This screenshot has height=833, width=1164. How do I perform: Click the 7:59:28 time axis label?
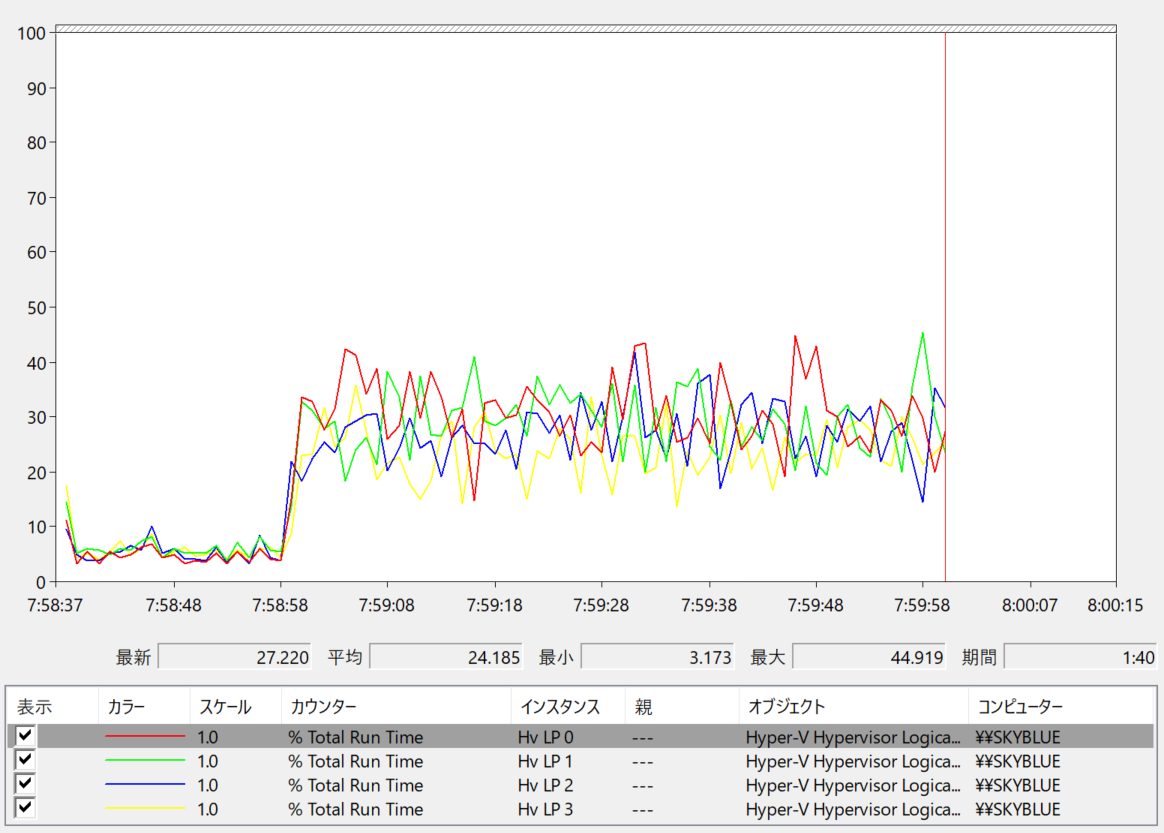coord(601,605)
